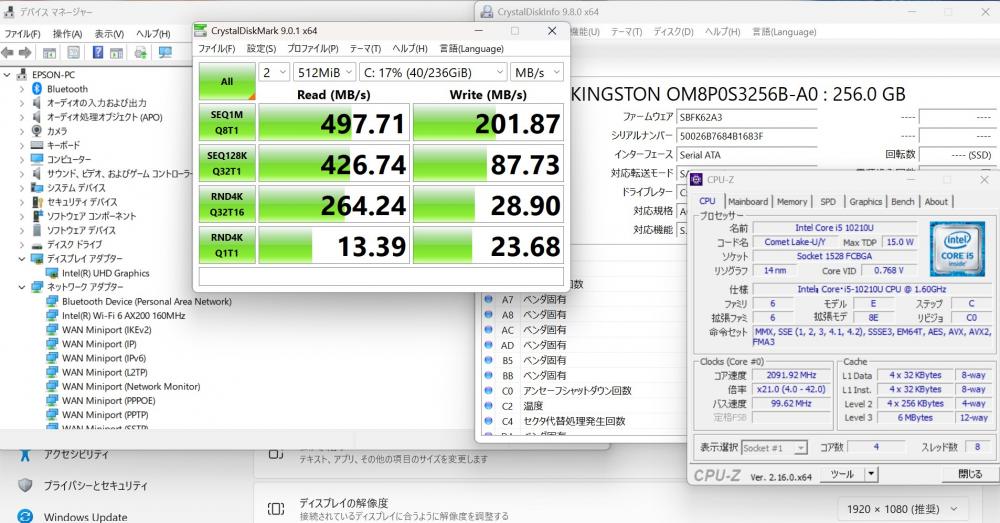Run the RND4K Q32T16 test button

227,203
